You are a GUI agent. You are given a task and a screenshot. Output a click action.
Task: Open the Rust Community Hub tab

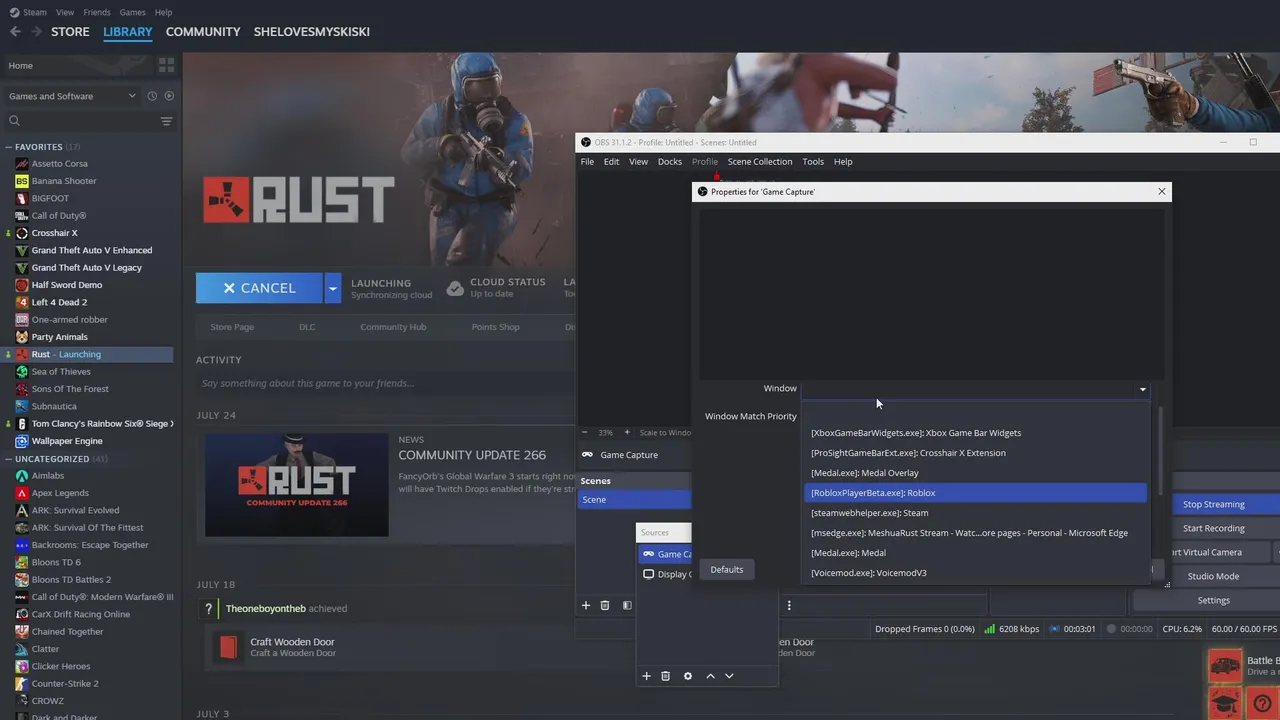coord(393,327)
